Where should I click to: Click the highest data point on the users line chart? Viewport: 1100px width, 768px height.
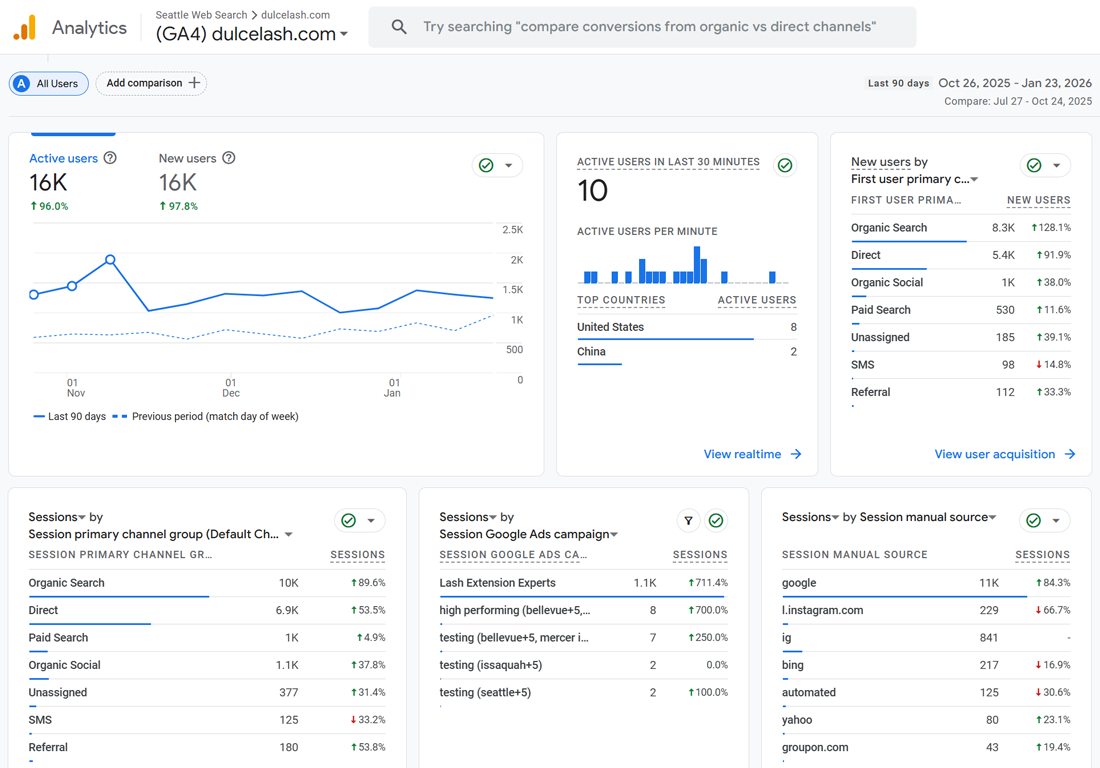(x=110, y=260)
